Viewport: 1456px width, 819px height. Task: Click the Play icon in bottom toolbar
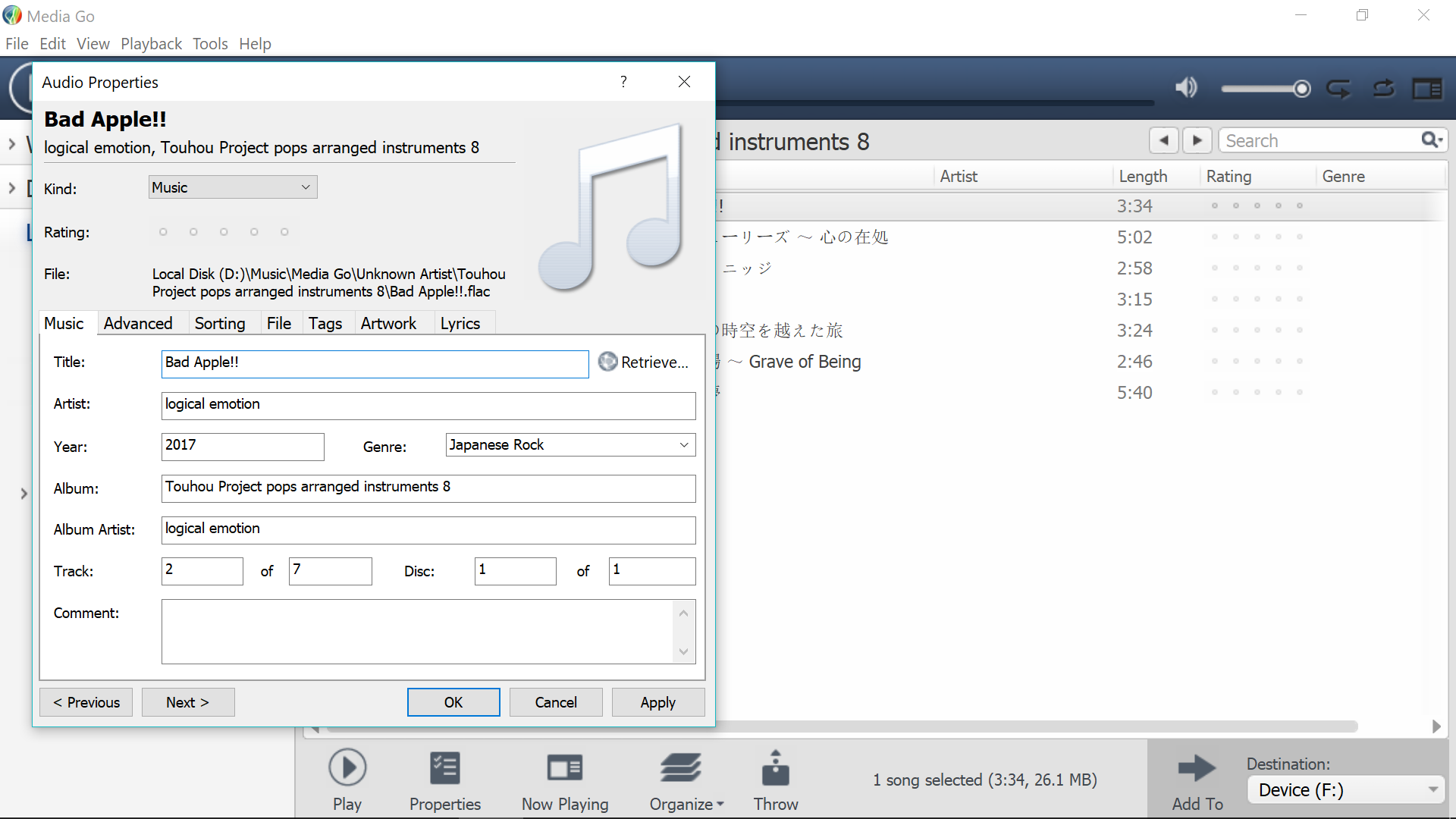(347, 768)
